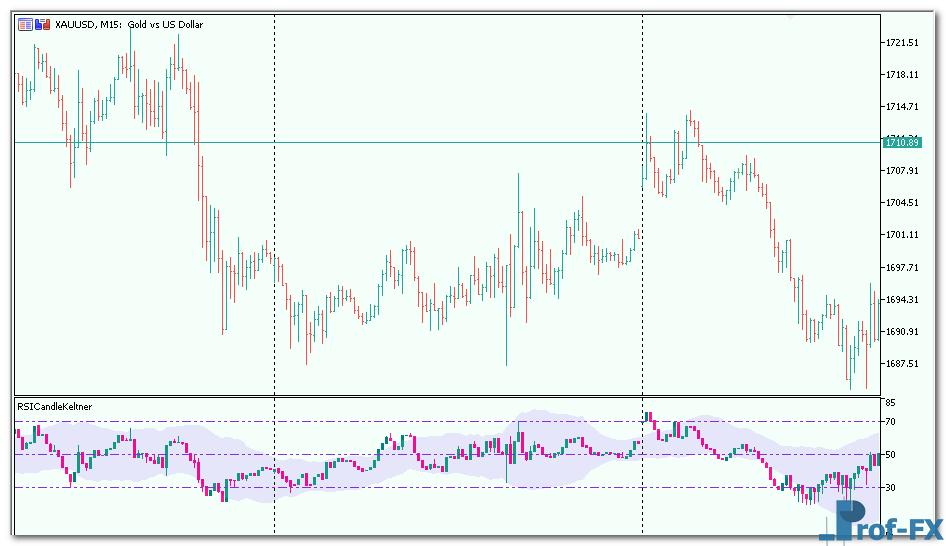Click the 1721.51 price axis label

tap(901, 43)
